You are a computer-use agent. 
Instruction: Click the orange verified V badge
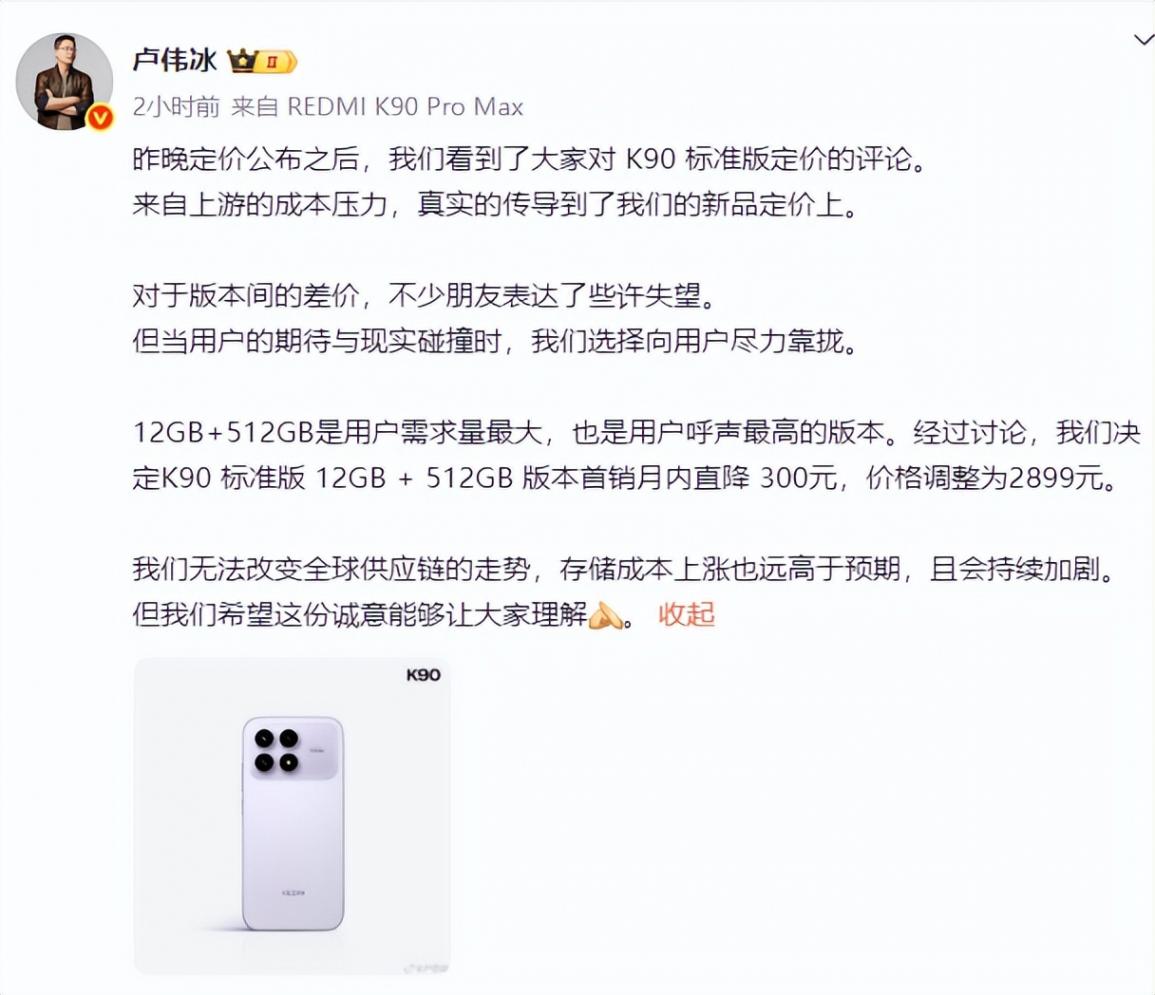click(x=100, y=117)
